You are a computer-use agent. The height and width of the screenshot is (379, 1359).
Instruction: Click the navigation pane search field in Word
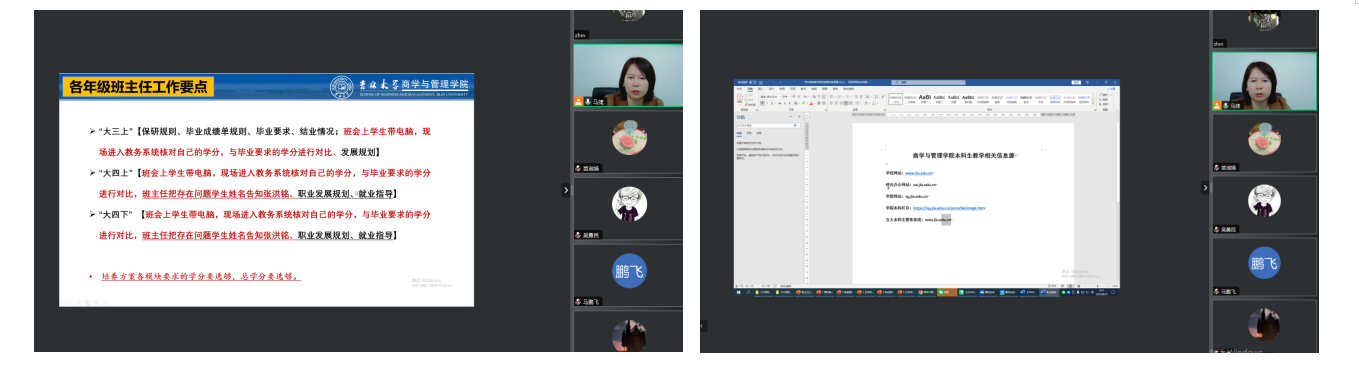tap(766, 125)
